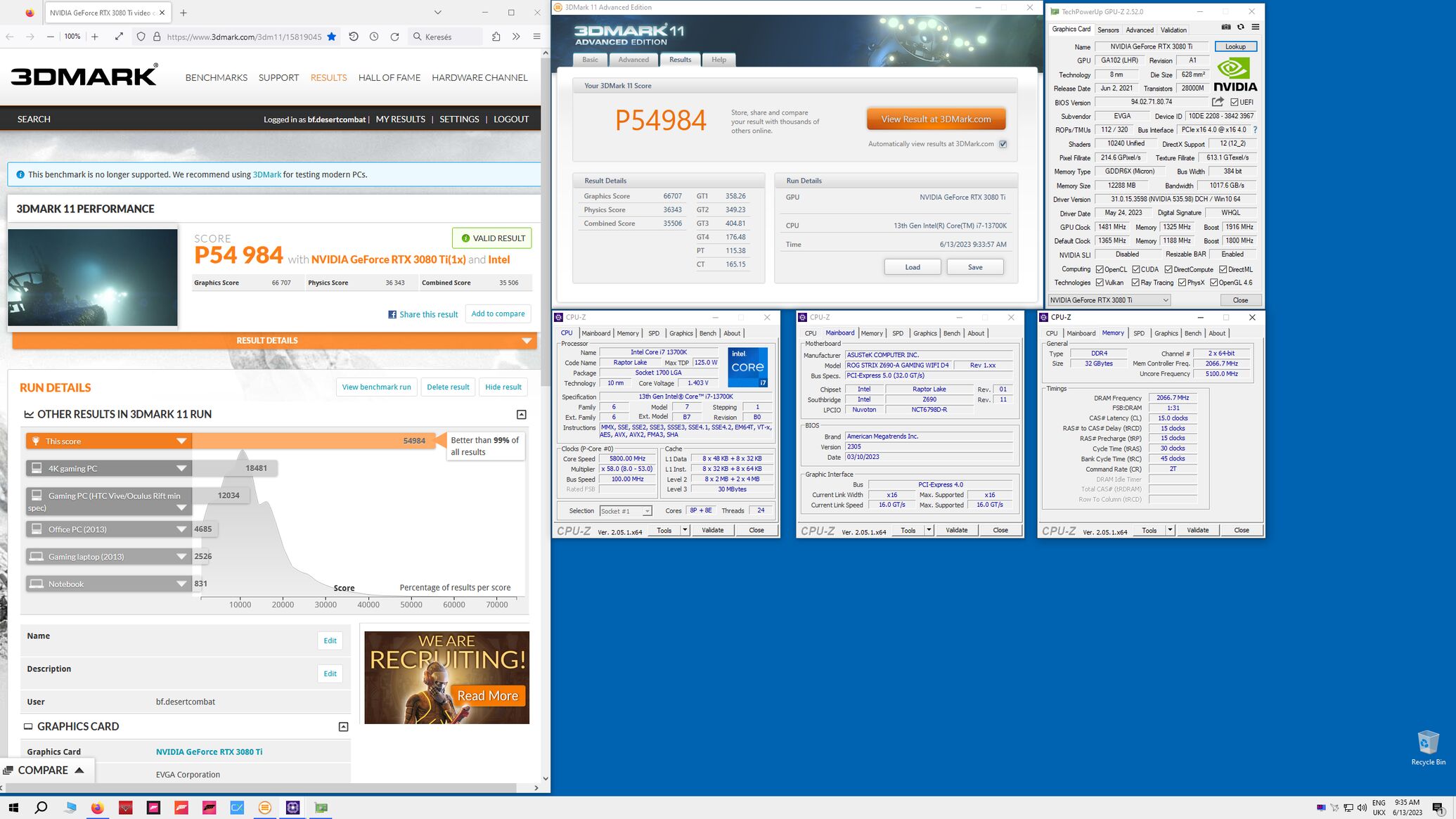
Task: Open the Advanced tab in 3DMark 11
Action: 633,60
